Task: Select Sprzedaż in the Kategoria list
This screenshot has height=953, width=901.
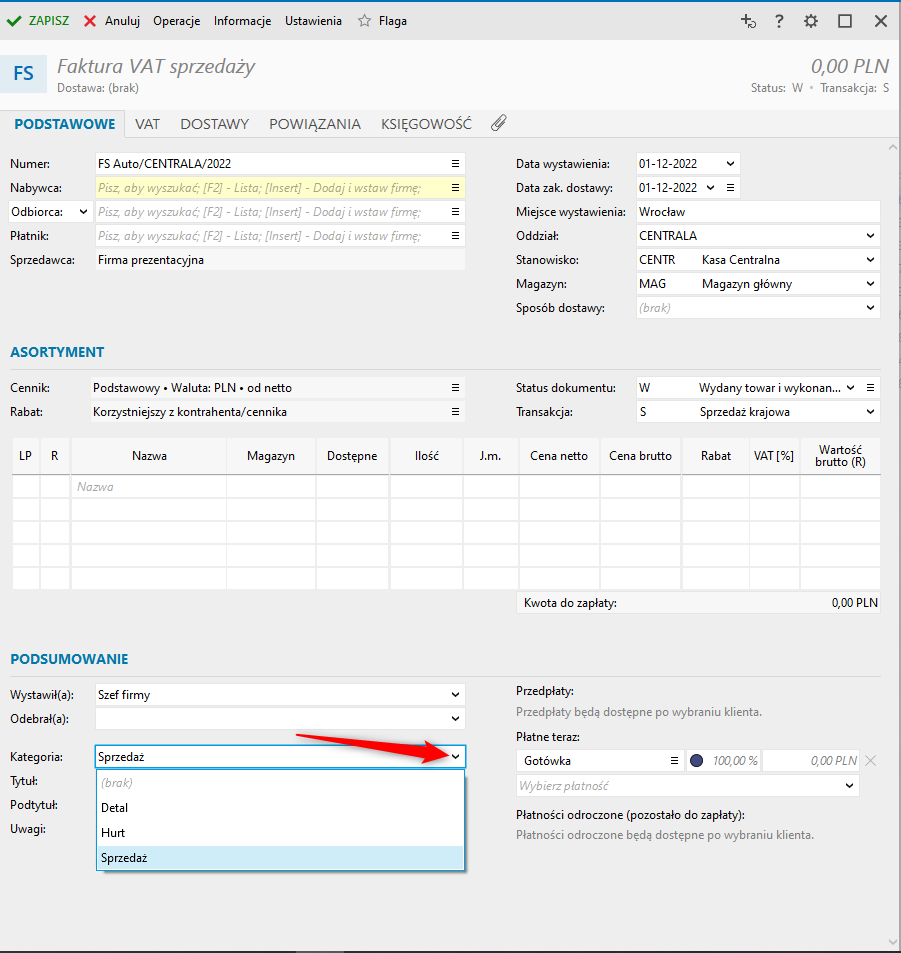Action: pos(280,858)
